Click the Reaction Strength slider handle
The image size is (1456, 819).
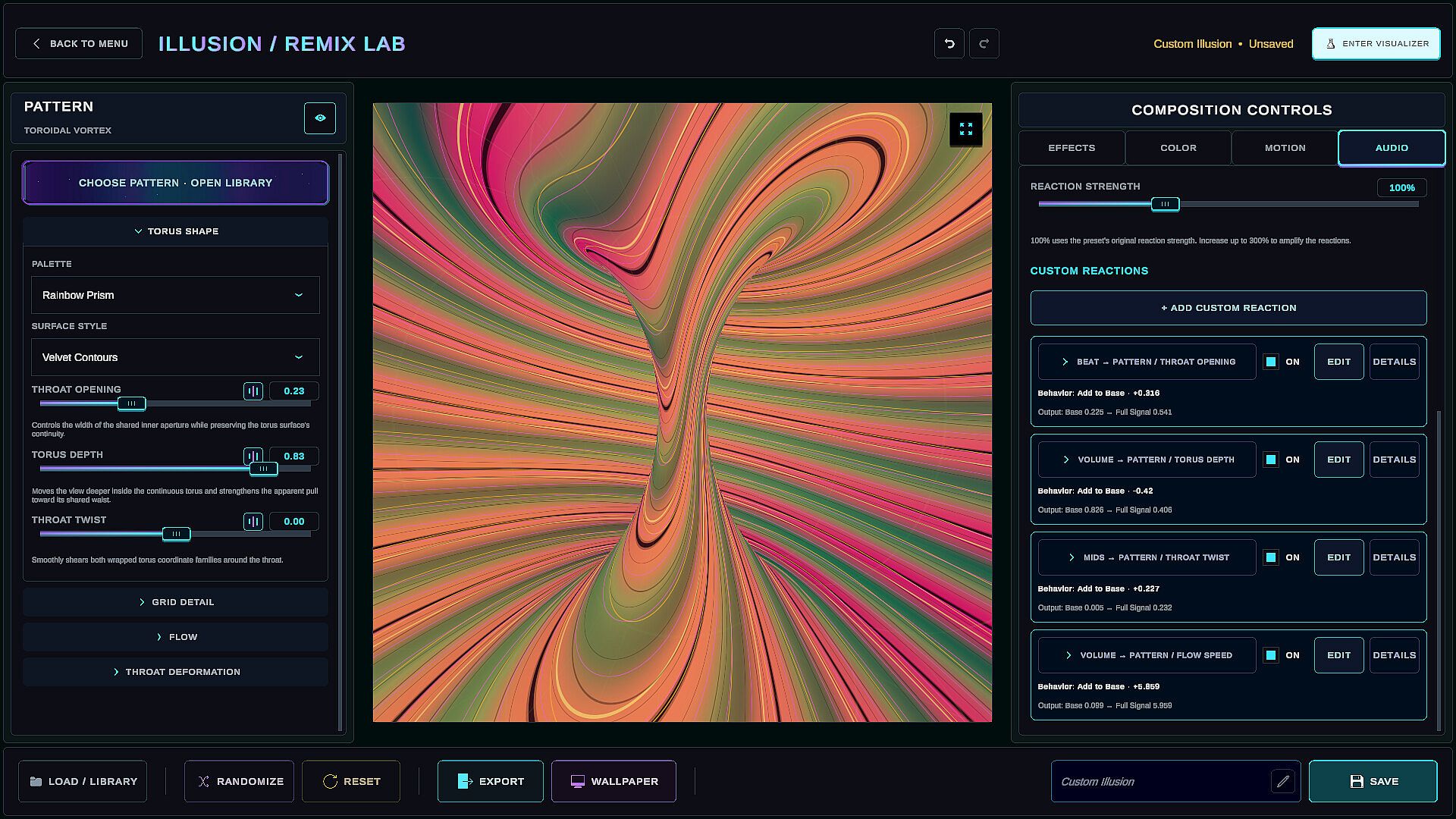1165,204
